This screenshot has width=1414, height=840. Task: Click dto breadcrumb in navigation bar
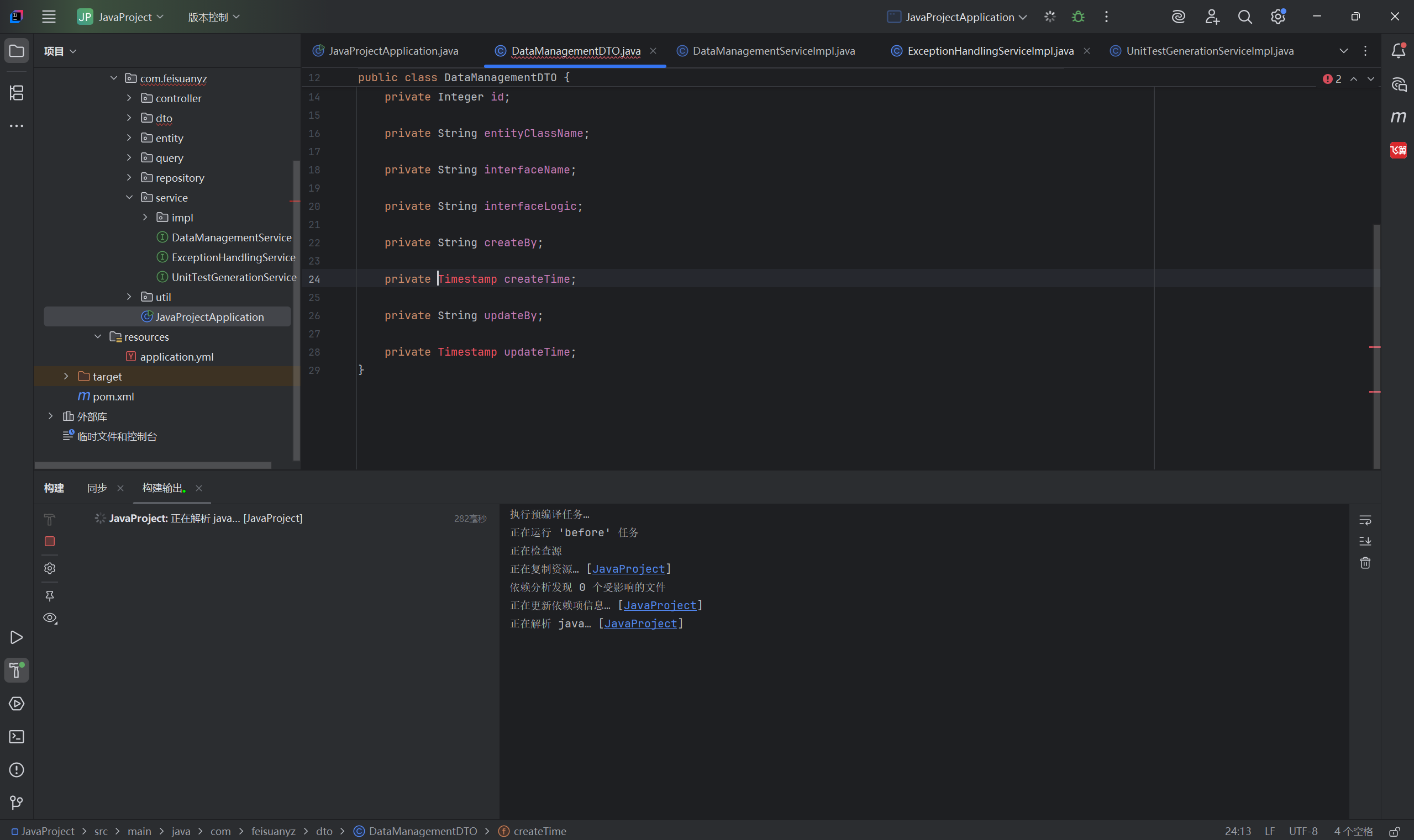click(324, 831)
